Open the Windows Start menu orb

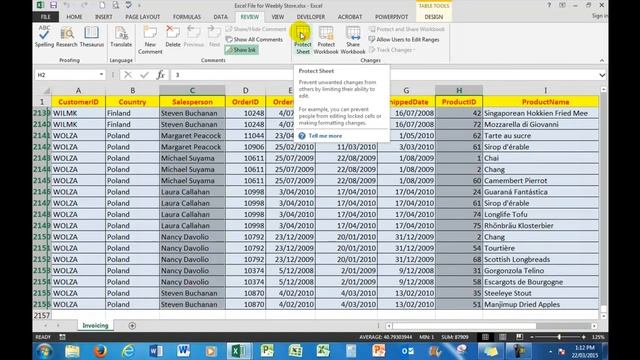pyautogui.click(x=44, y=351)
